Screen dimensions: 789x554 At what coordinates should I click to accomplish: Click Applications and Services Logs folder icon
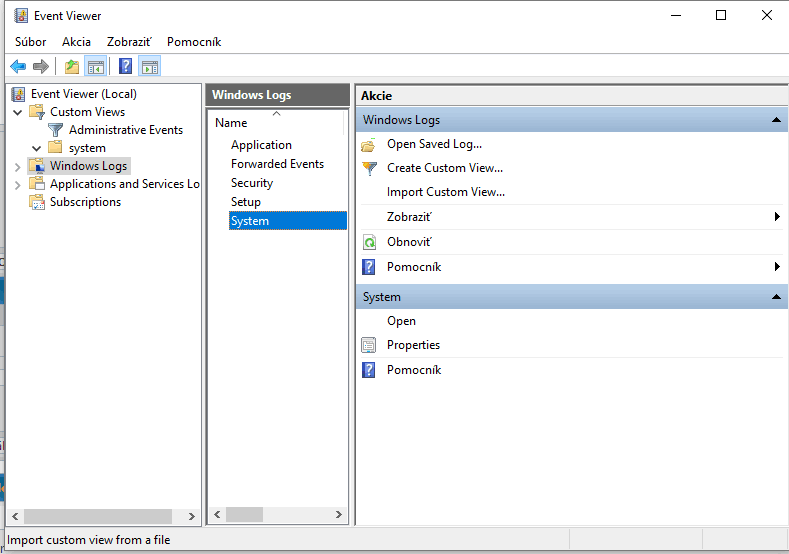[x=37, y=184]
